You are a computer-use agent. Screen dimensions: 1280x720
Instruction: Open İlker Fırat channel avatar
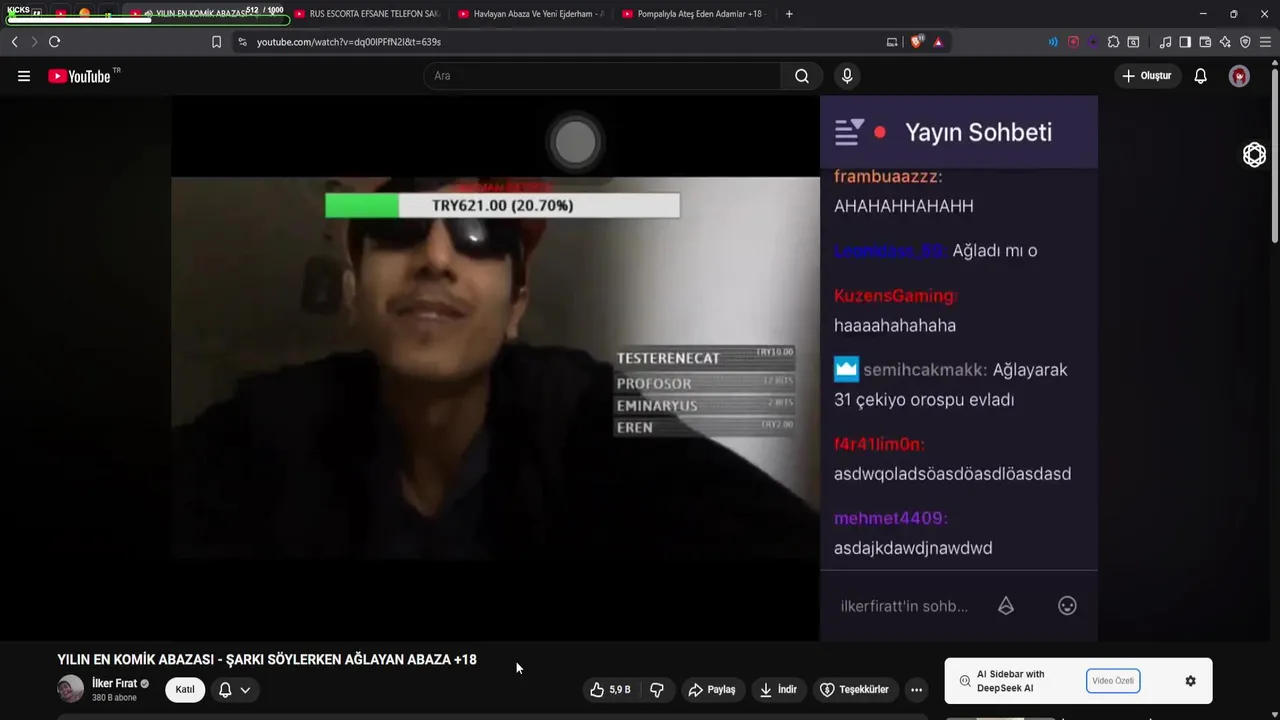click(70, 689)
